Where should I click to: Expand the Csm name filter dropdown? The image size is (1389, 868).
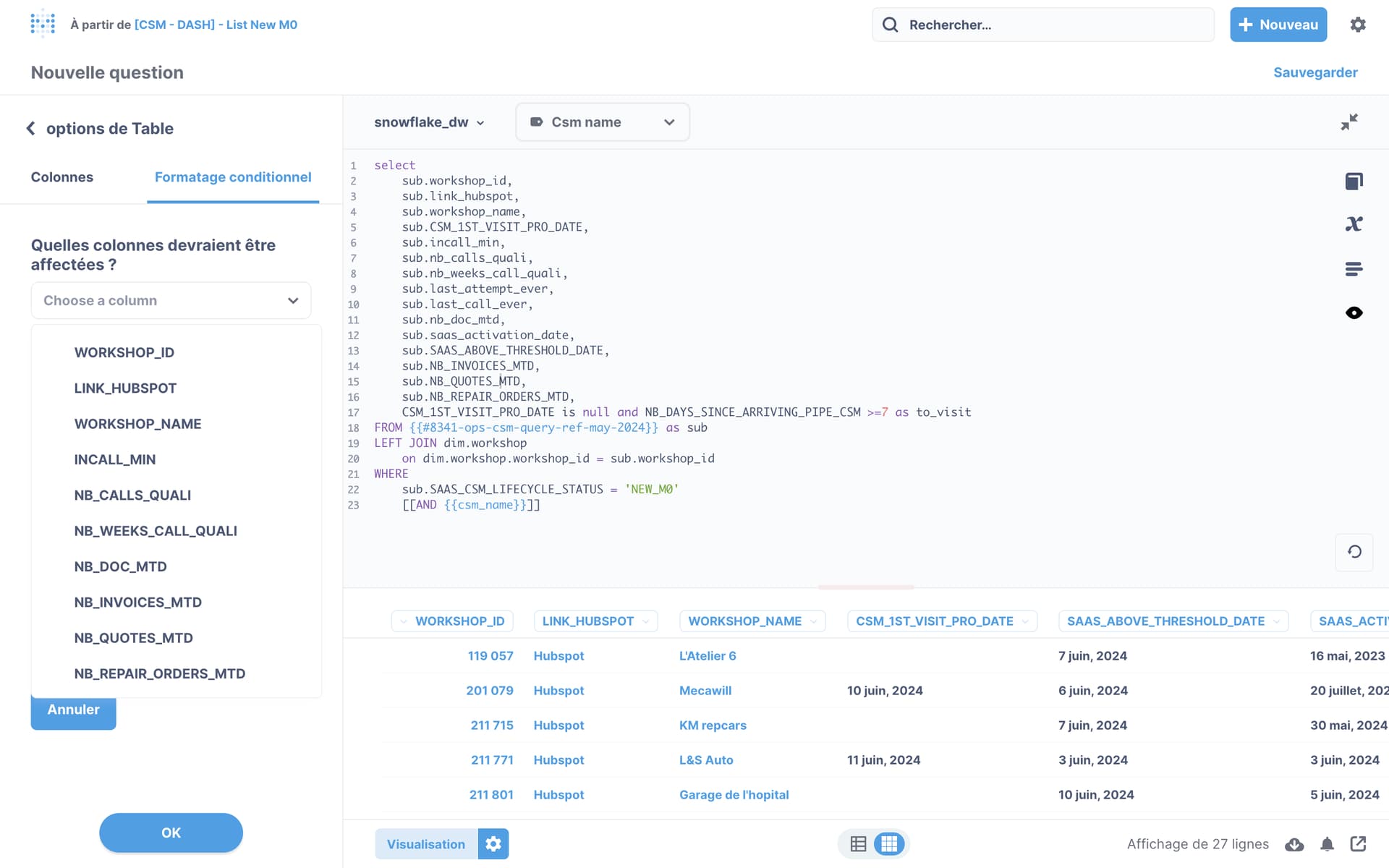(x=602, y=122)
